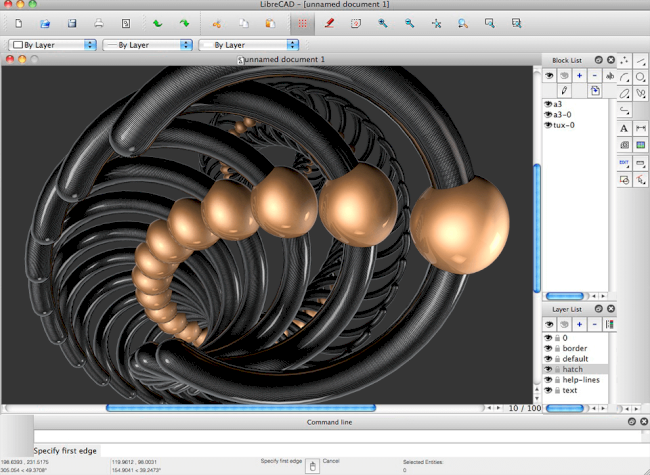This screenshot has height=475, width=650.
Task: Undo the last action
Action: (158, 23)
